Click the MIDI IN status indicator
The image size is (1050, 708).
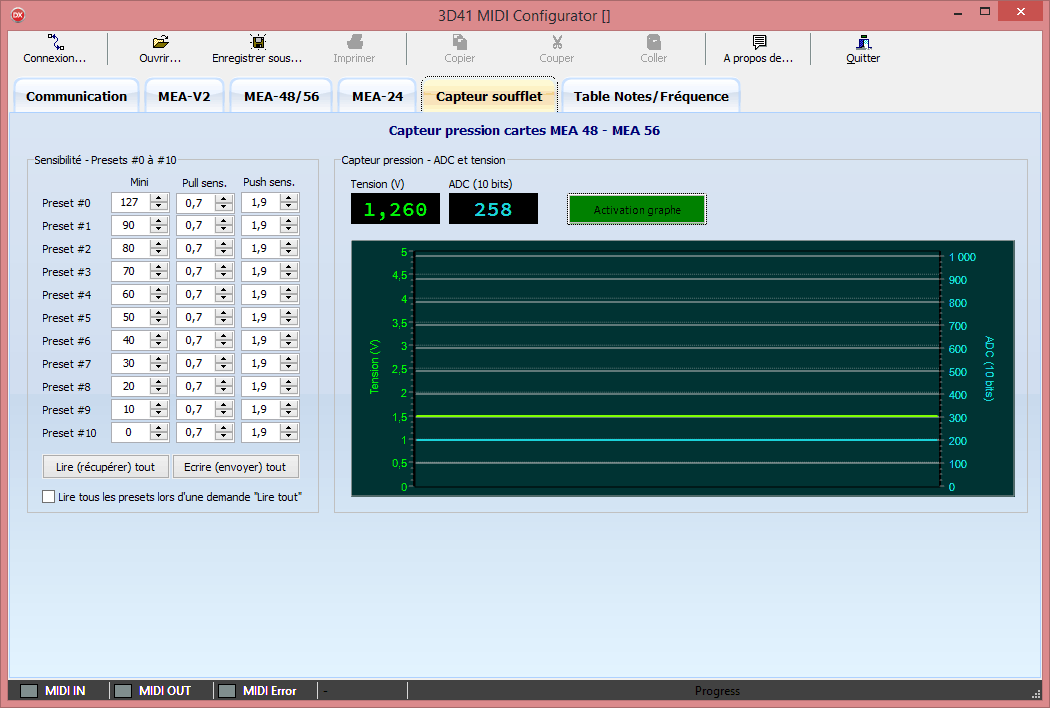pyautogui.click(x=29, y=691)
